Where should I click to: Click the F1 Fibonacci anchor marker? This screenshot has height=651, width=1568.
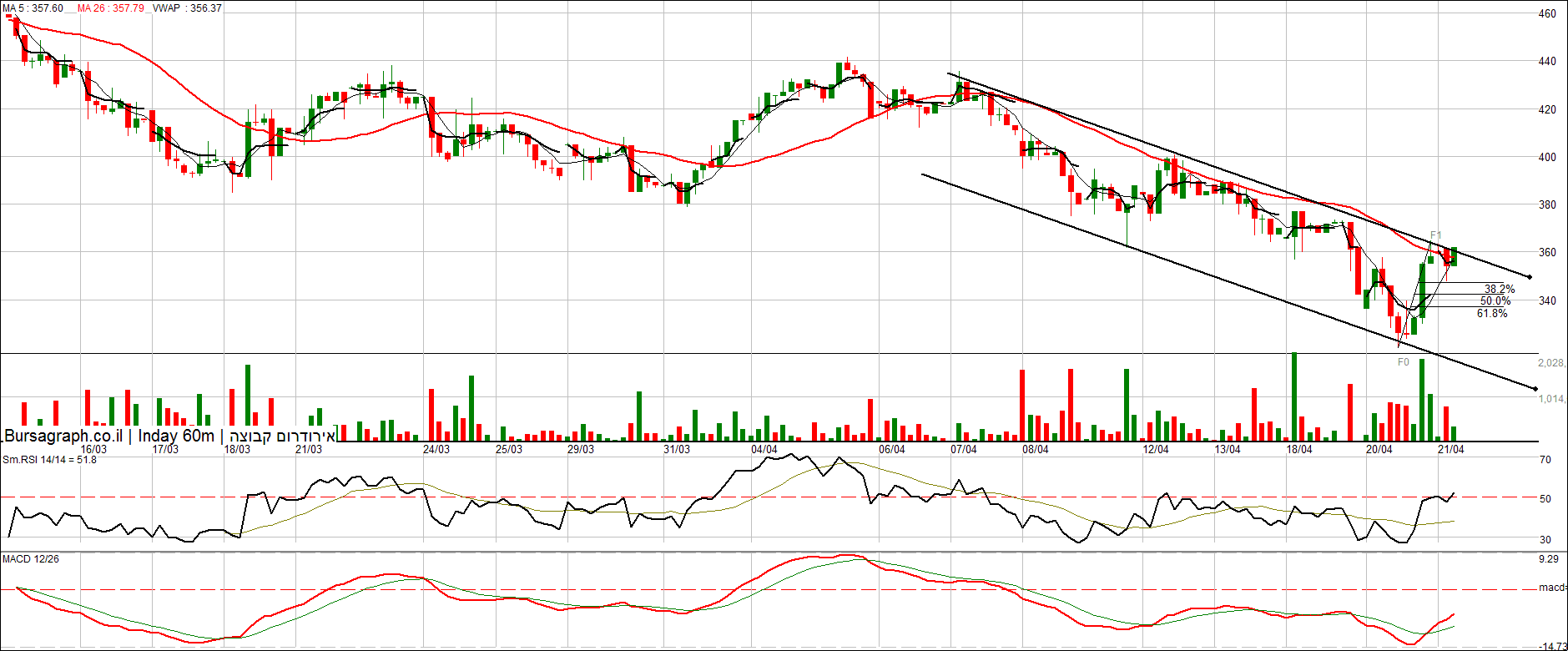[x=1436, y=235]
